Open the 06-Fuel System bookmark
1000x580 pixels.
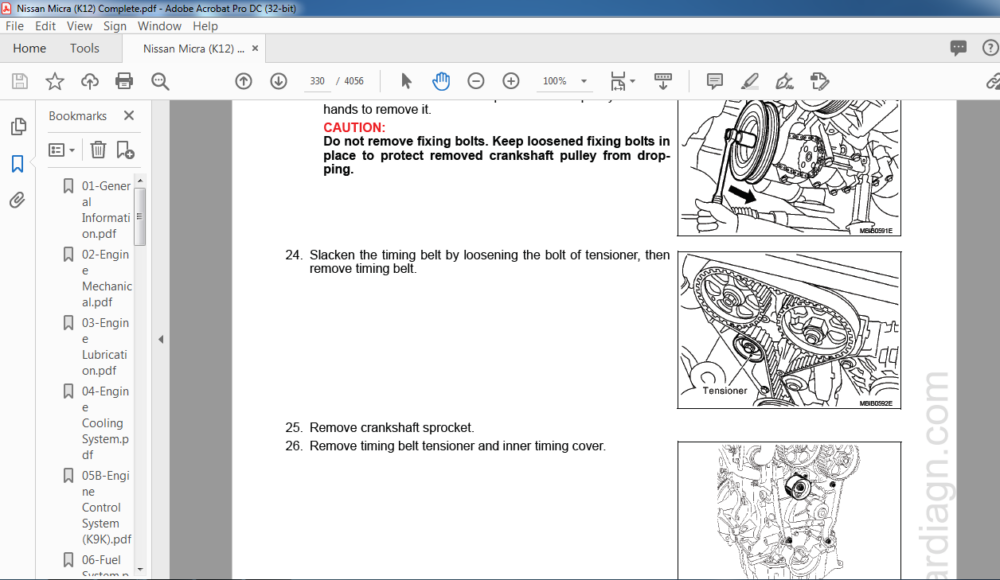click(105, 565)
